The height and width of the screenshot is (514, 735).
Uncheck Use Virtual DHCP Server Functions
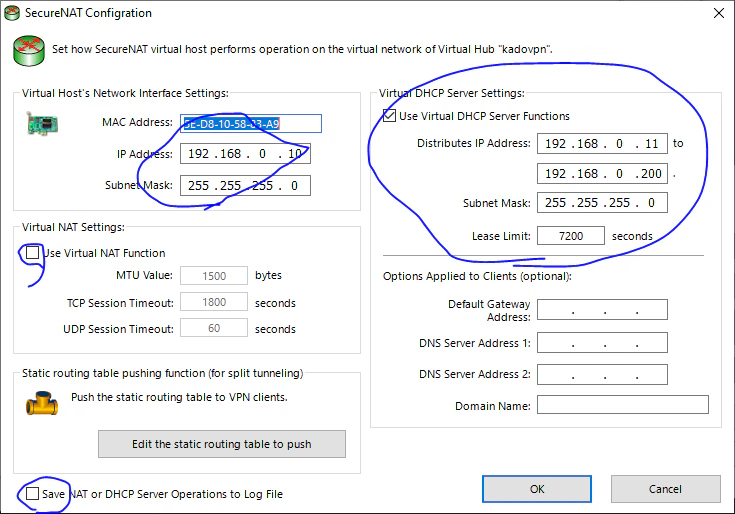390,116
